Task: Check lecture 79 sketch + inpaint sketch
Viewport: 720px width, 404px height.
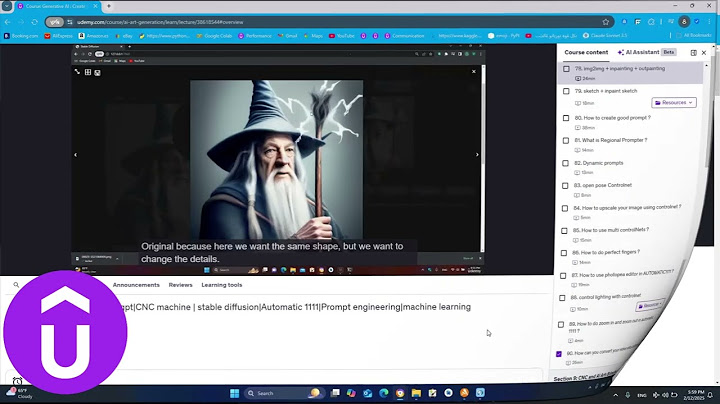Action: pos(566,91)
